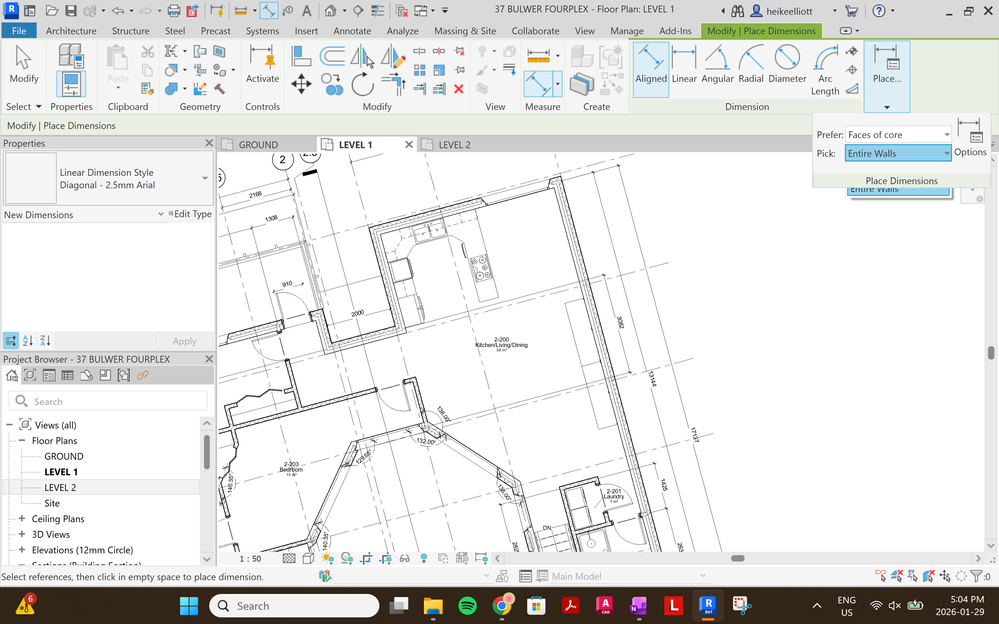Select the Mirror Pick Axis tool

click(362, 56)
